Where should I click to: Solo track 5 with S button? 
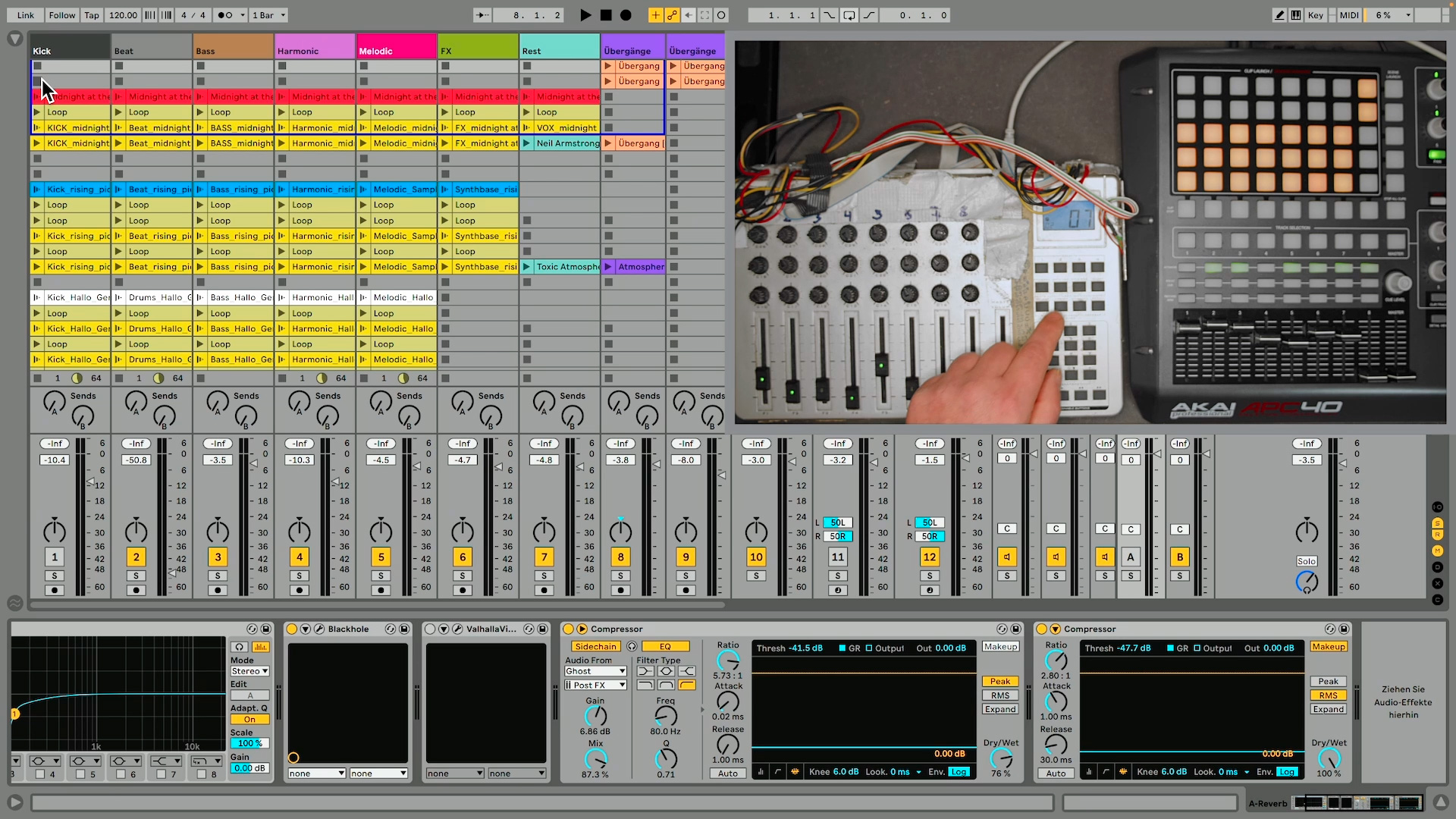tap(381, 576)
